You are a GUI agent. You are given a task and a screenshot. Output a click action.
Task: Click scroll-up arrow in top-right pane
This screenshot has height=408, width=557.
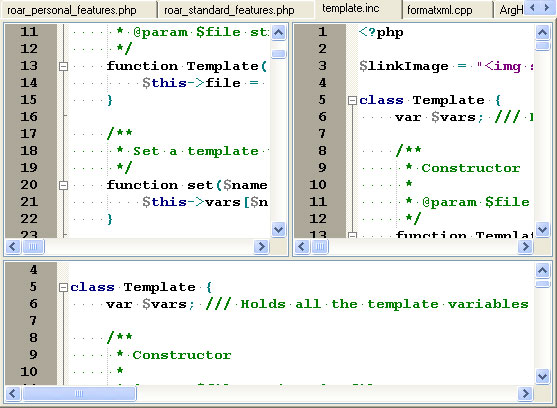[542, 33]
